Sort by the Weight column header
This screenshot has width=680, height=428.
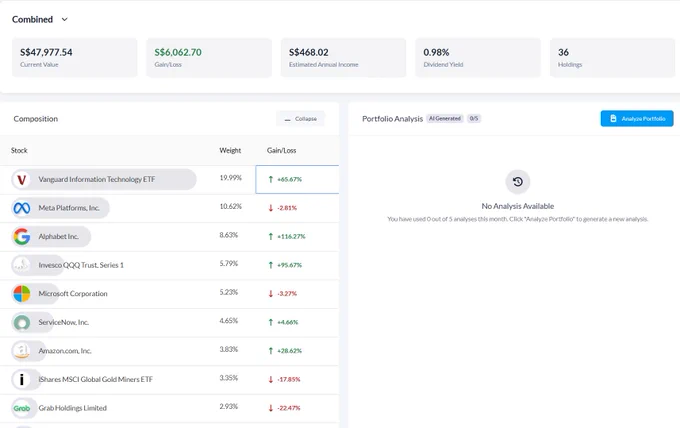230,150
